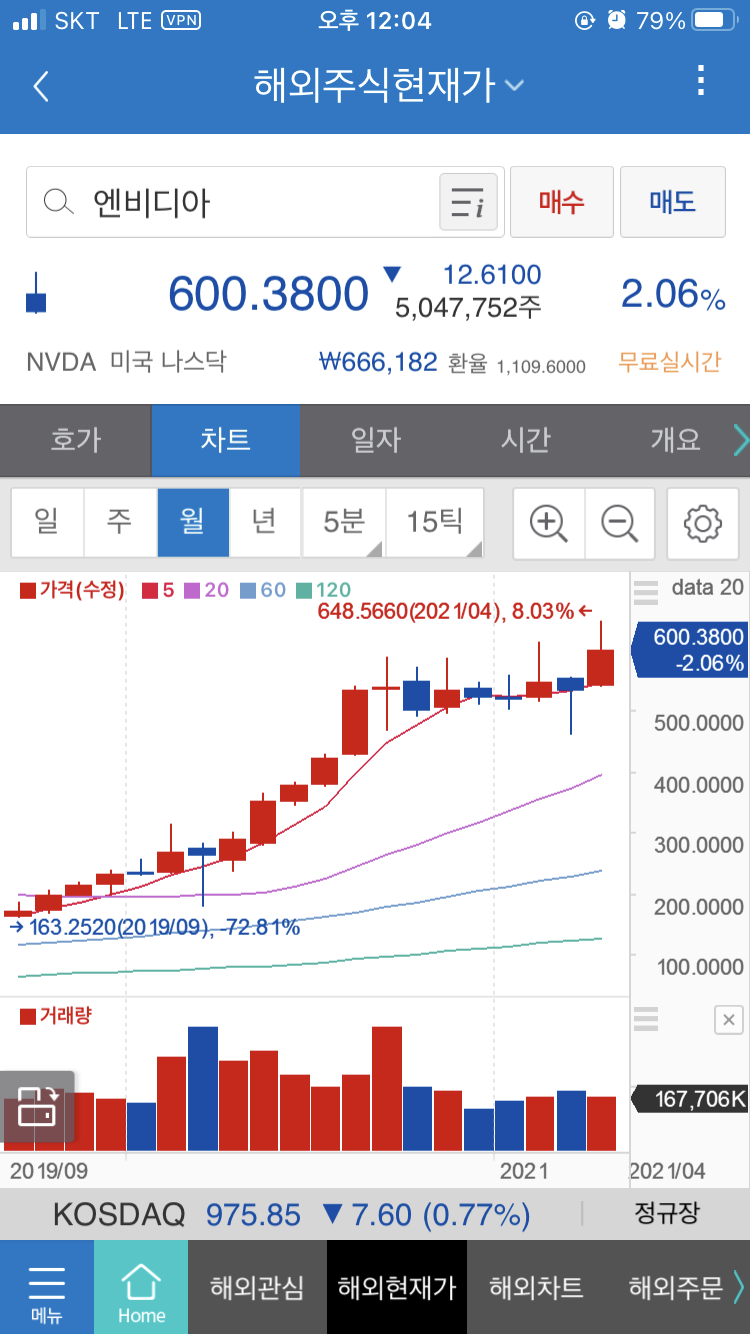Screen dimensions: 750x1334
Task: Select the 년 yearly period
Action: tap(265, 522)
